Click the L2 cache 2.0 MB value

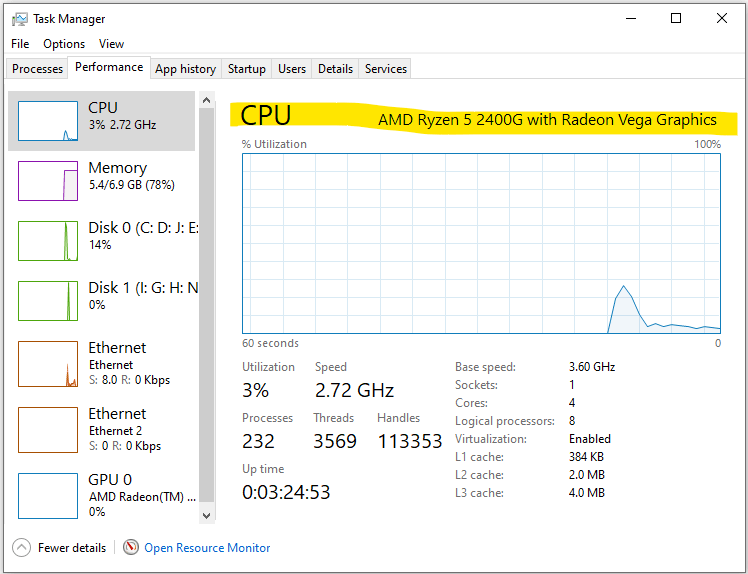[586, 475]
